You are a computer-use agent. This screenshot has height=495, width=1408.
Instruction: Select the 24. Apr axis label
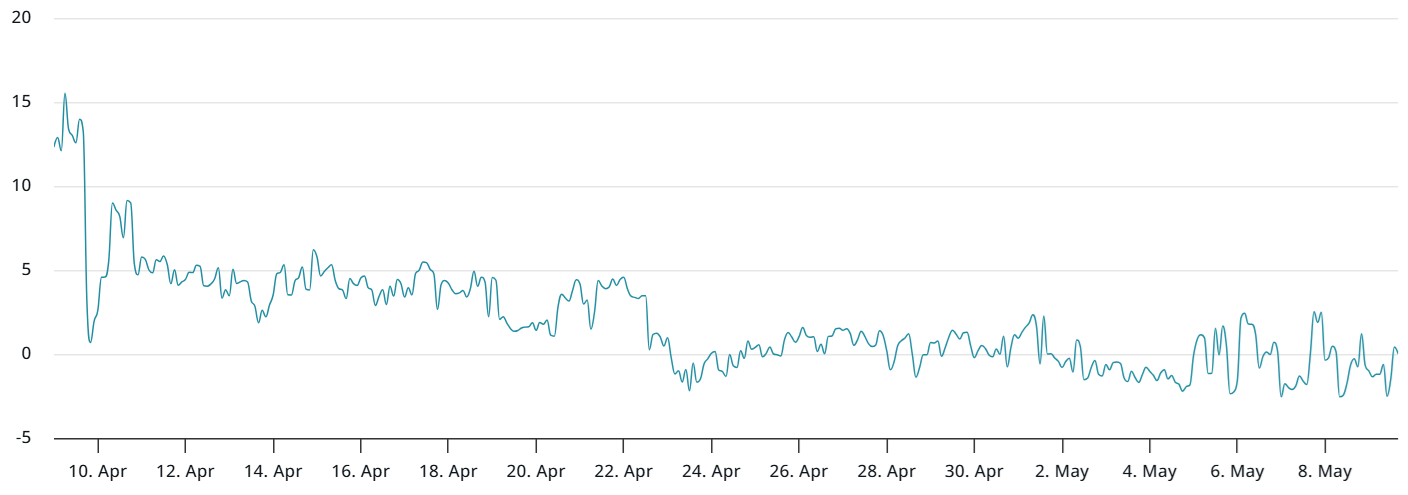711,471
